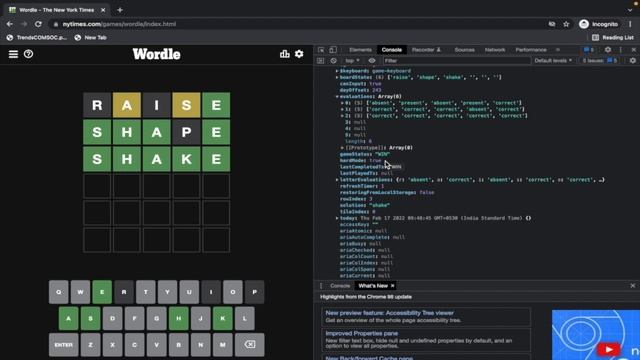Viewport: 640px width, 360px height.
Task: Switch to the Sources tab
Action: pos(464,50)
